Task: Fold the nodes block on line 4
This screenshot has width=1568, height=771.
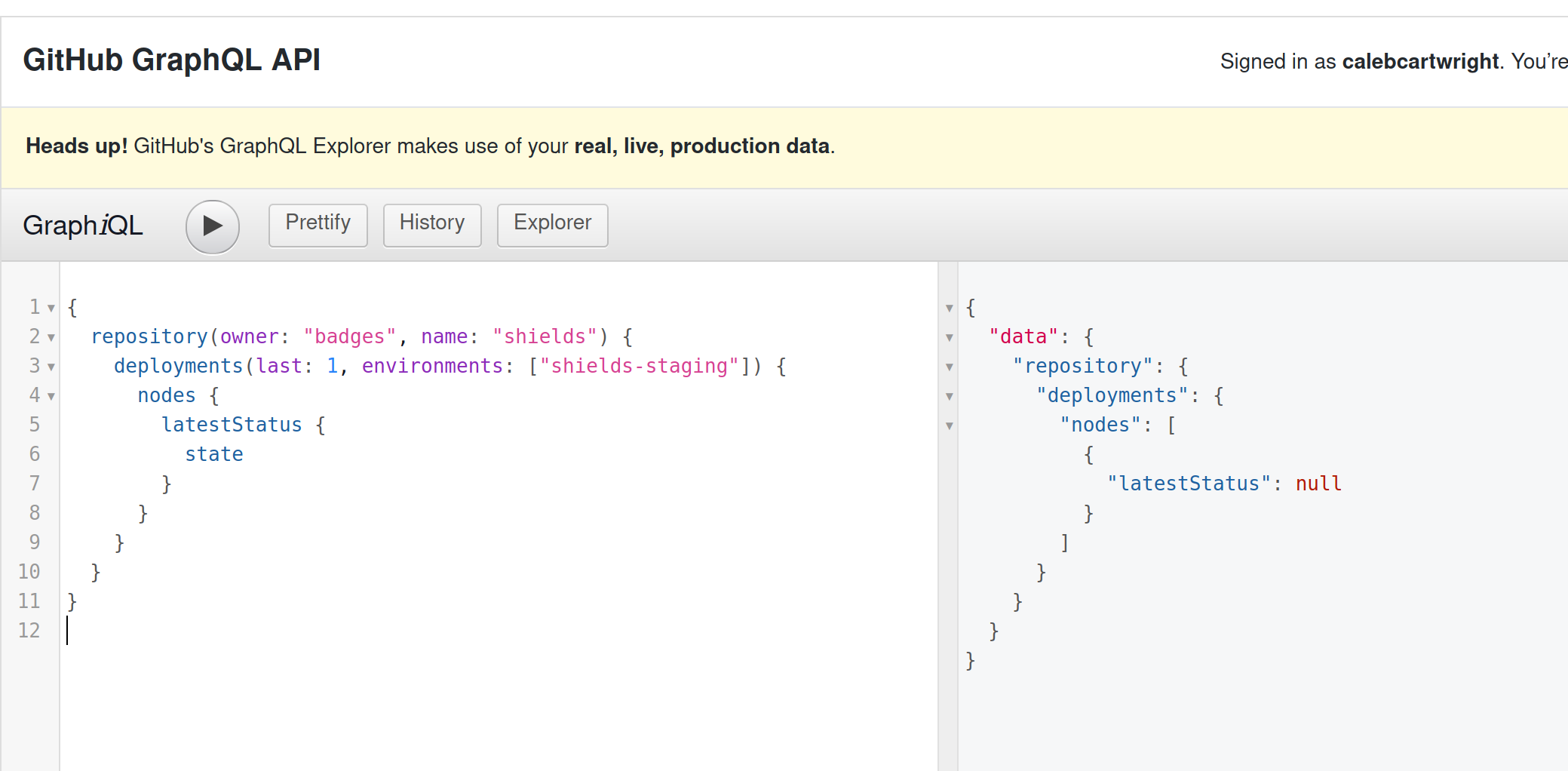Action: pos(51,396)
